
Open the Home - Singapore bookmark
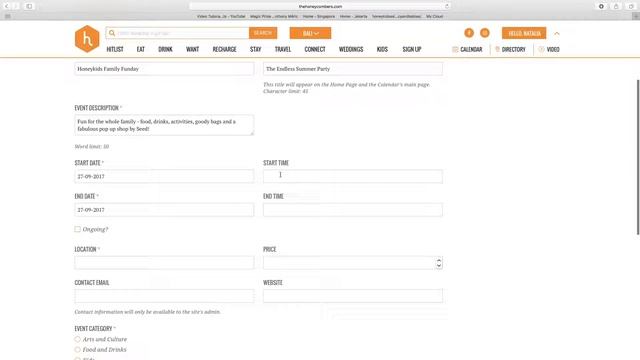[x=319, y=16]
